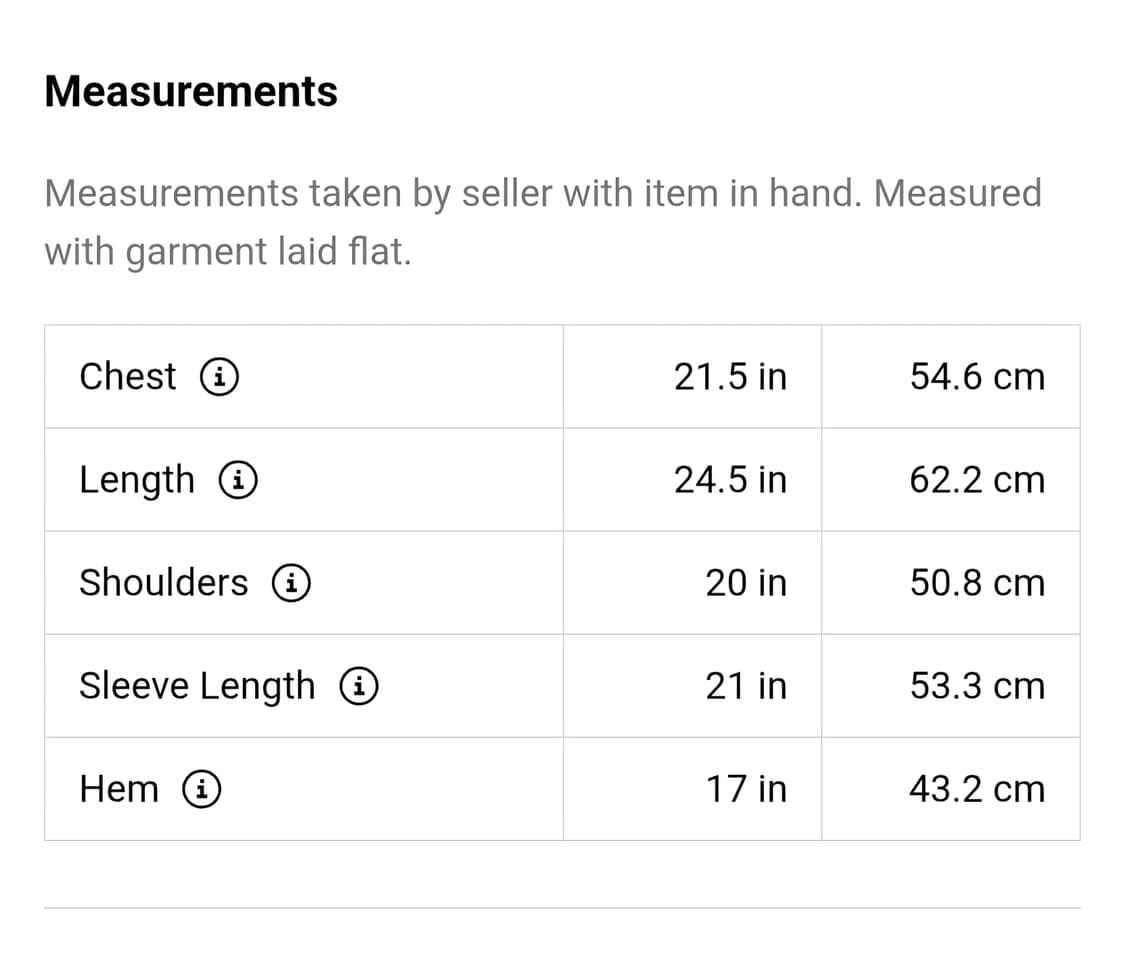Click the Measurements heading

coord(191,91)
